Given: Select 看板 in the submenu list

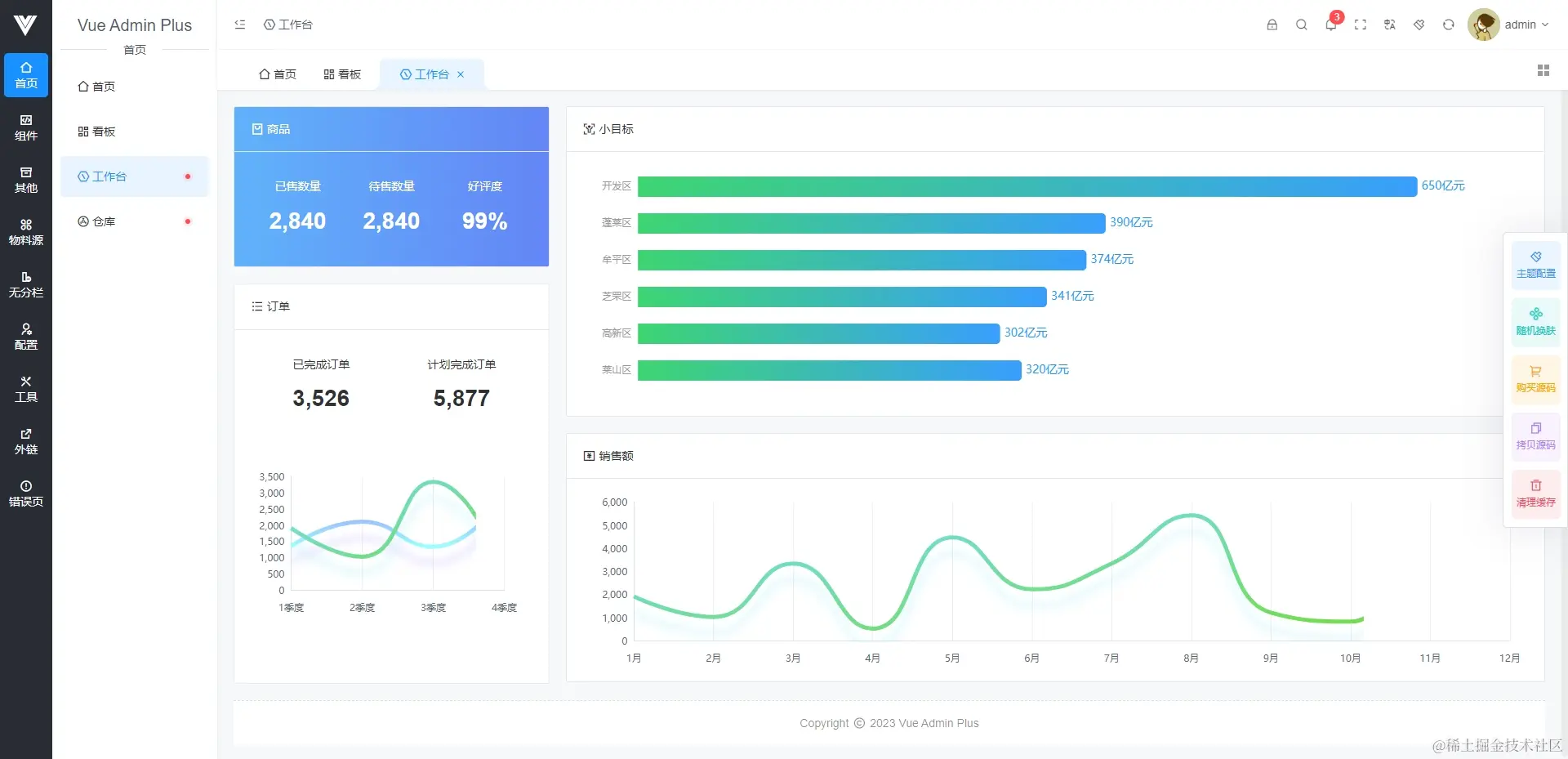Looking at the screenshot, I should pyautogui.click(x=135, y=132).
